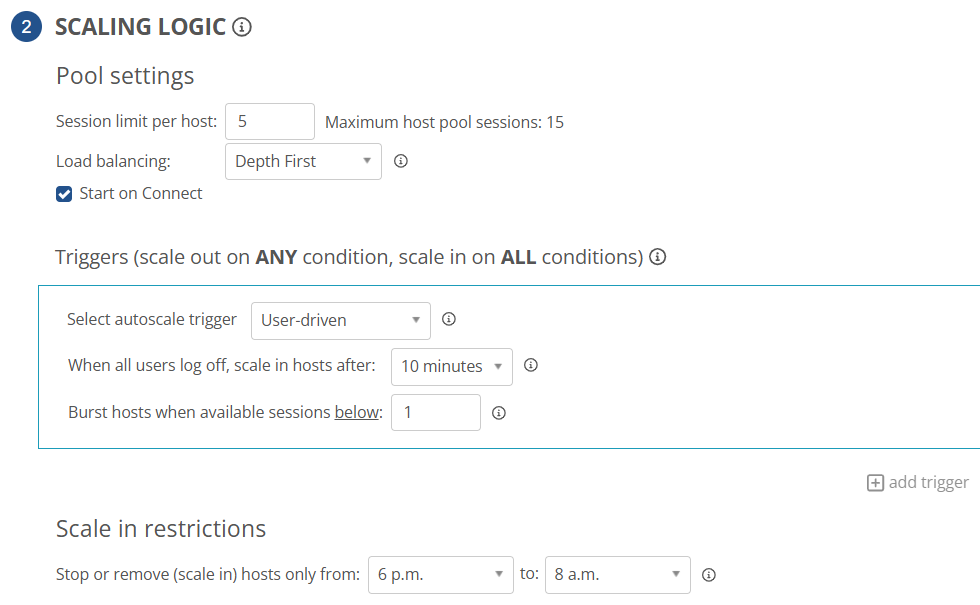Screen dimensions: 980x605
Task: Click info icon next to autoscale trigger dropdown
Action: coord(449,320)
